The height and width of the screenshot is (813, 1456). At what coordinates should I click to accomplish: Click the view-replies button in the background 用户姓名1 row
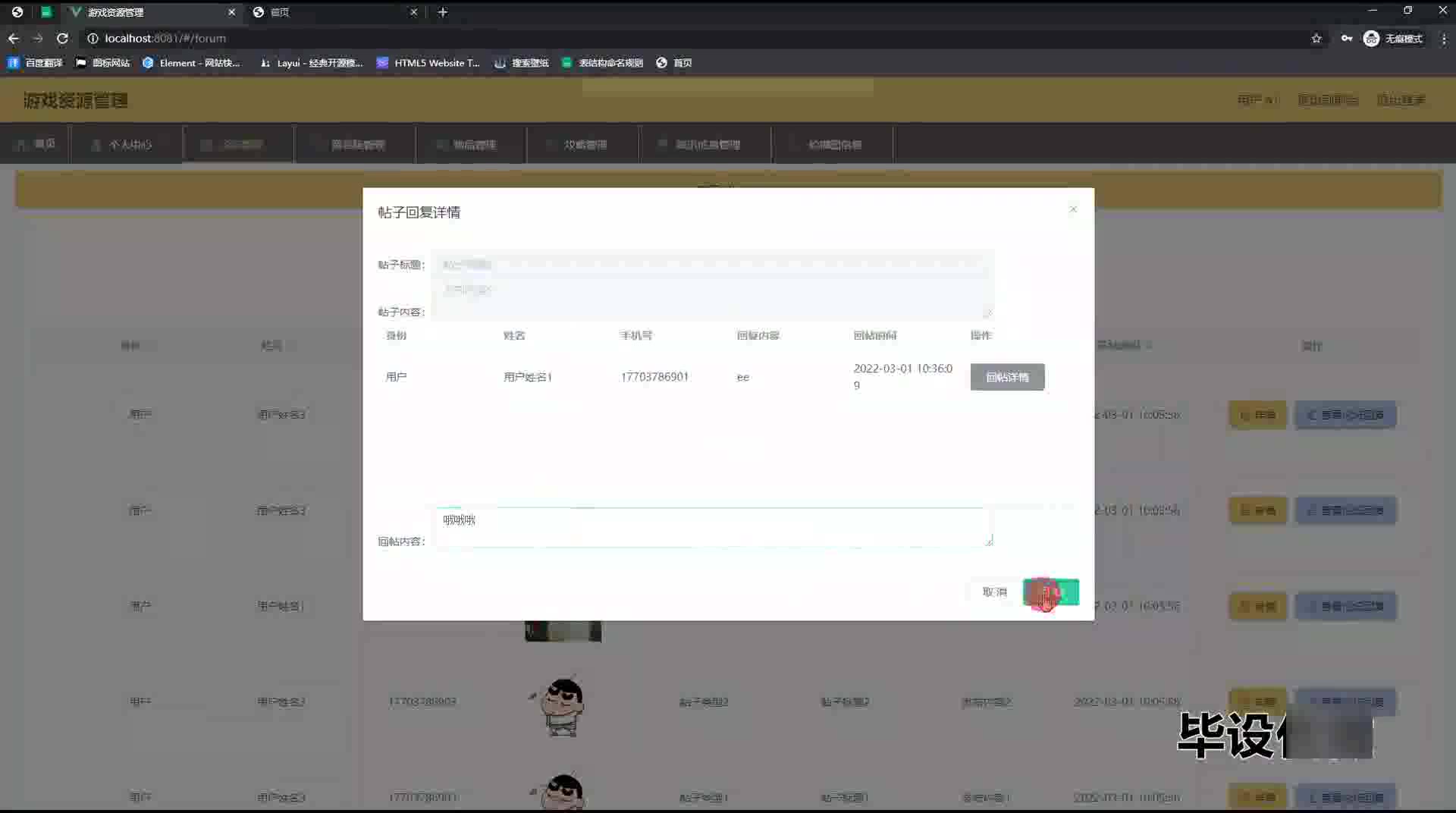(x=1345, y=606)
